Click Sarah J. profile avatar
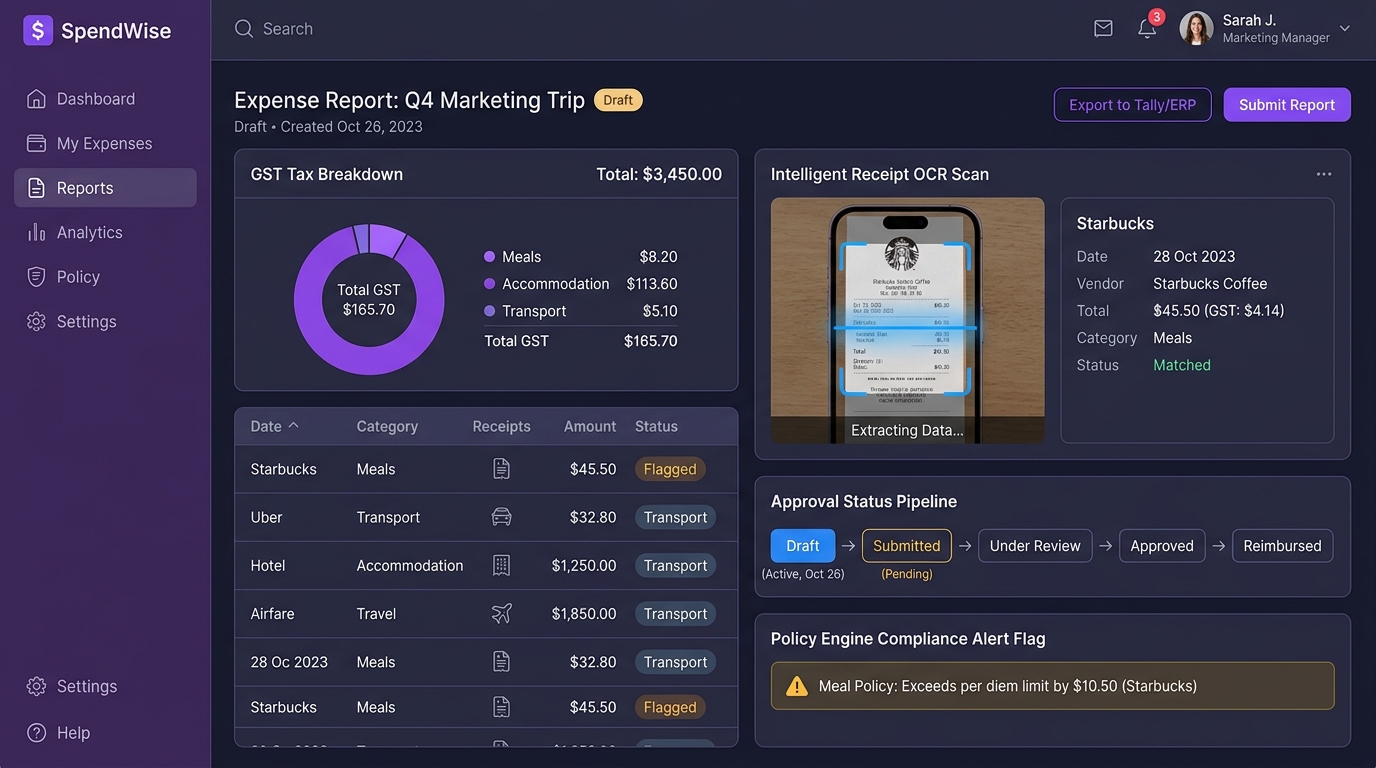1376x768 pixels. pos(1196,28)
